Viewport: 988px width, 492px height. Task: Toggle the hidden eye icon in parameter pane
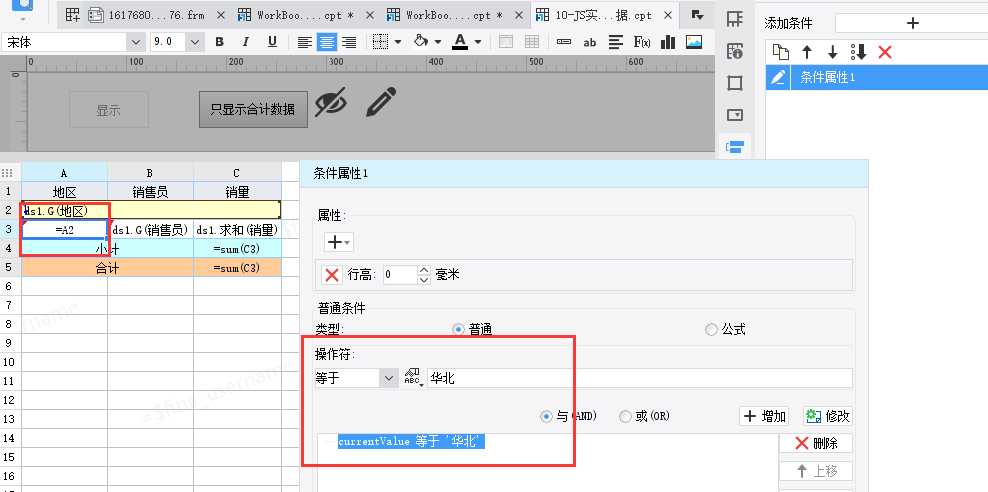(331, 103)
